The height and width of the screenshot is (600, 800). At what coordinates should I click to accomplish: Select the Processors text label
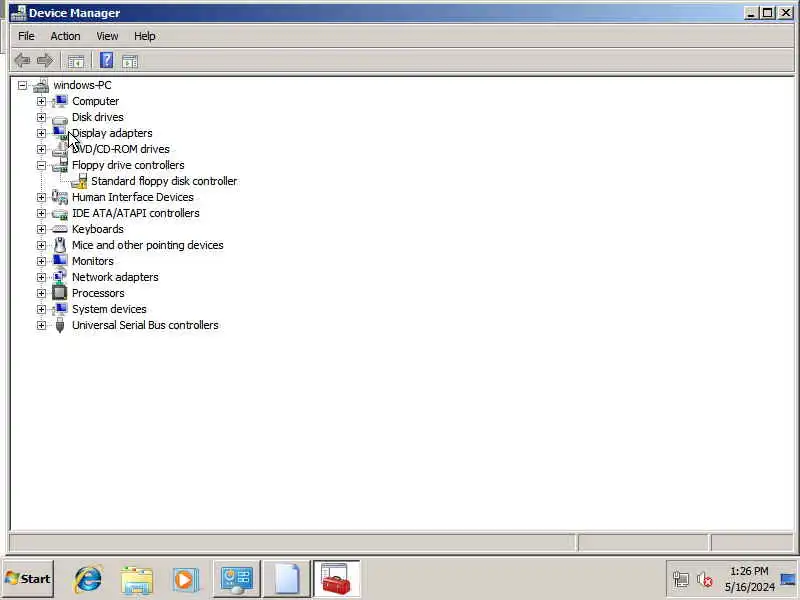tap(98, 293)
